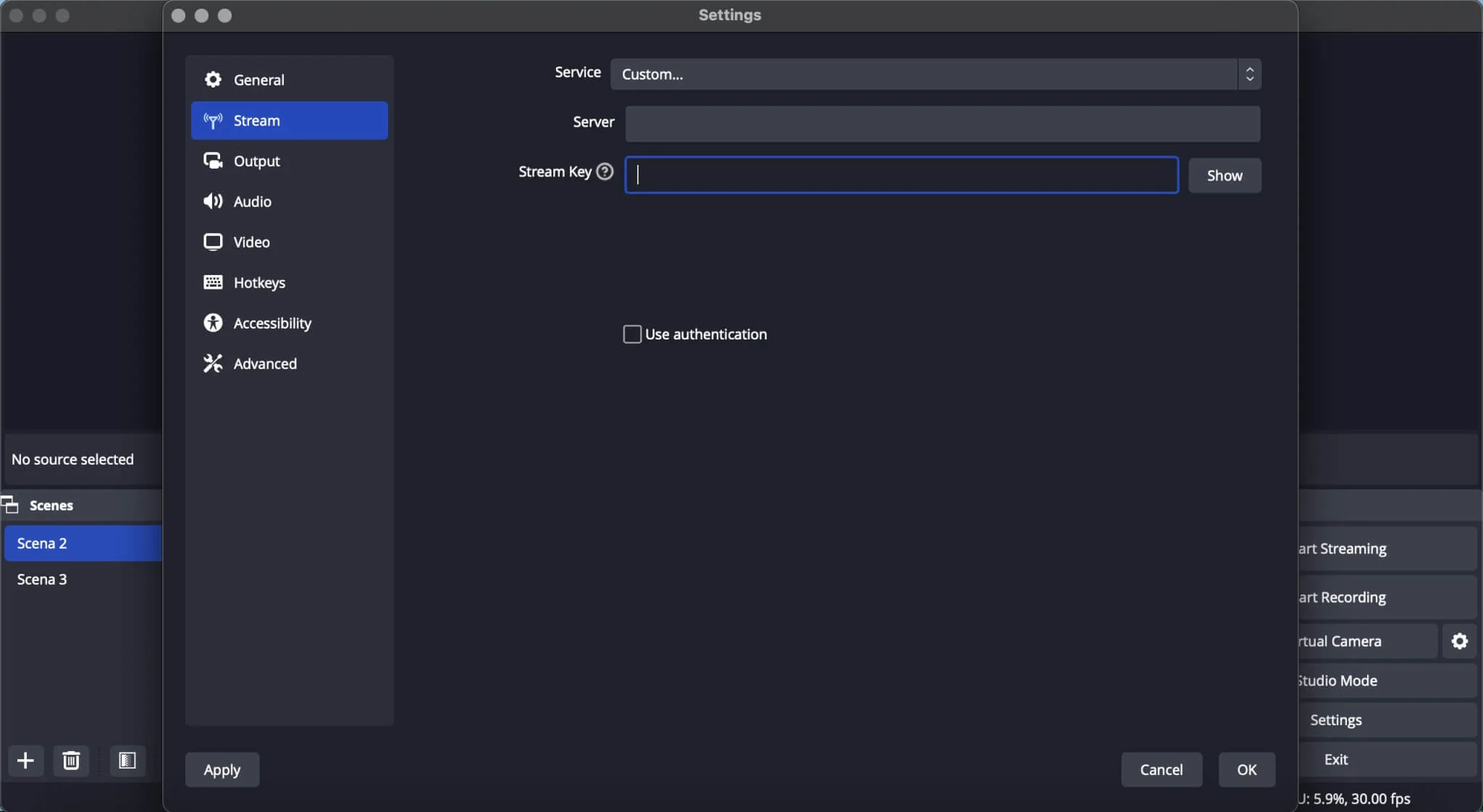Open Audio settings via speaker icon
The width and height of the screenshot is (1483, 812).
click(213, 202)
